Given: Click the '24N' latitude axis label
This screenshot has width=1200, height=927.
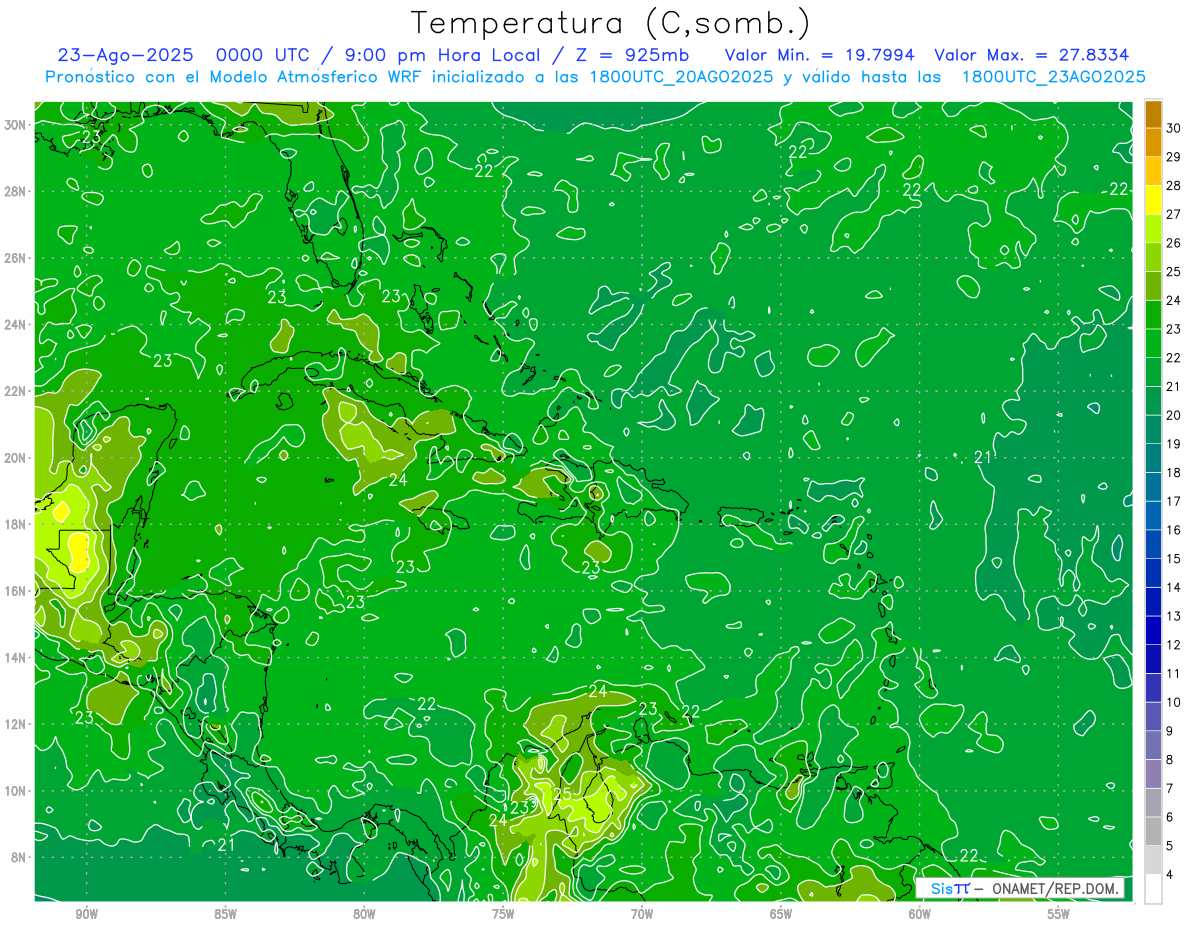Looking at the screenshot, I should click(15, 324).
